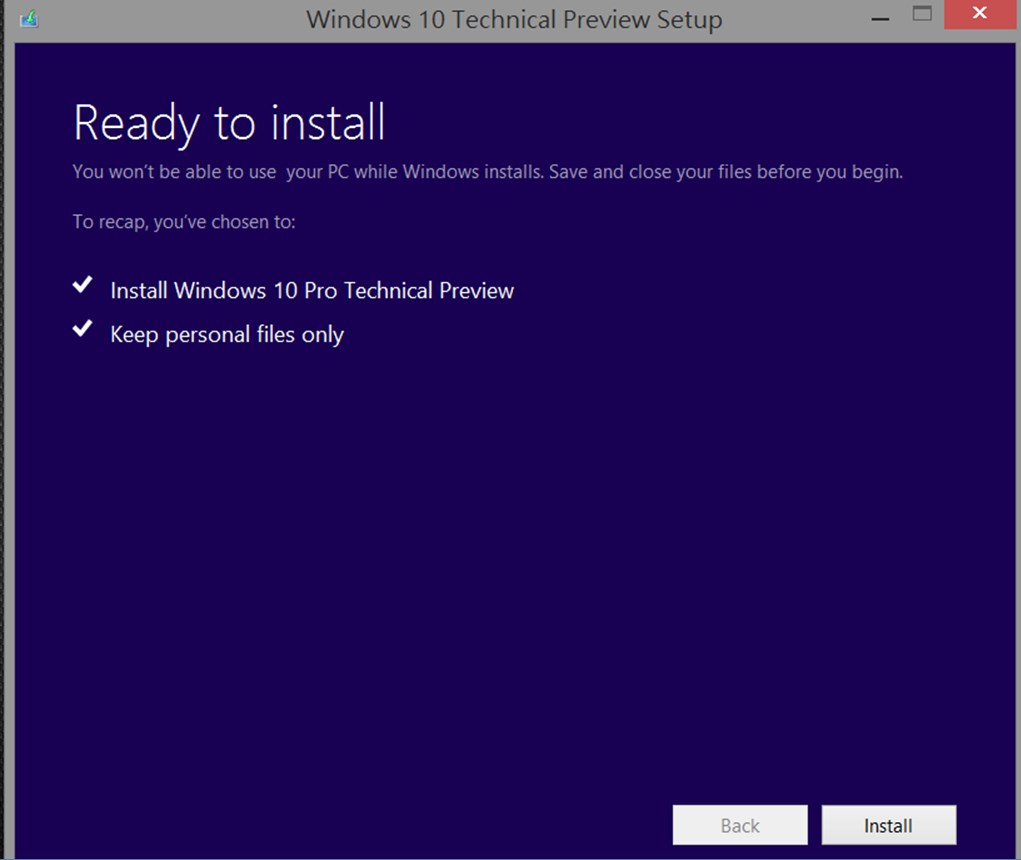The height and width of the screenshot is (860, 1021).
Task: Maximize the Technical Preview Setup window
Action: [922, 14]
